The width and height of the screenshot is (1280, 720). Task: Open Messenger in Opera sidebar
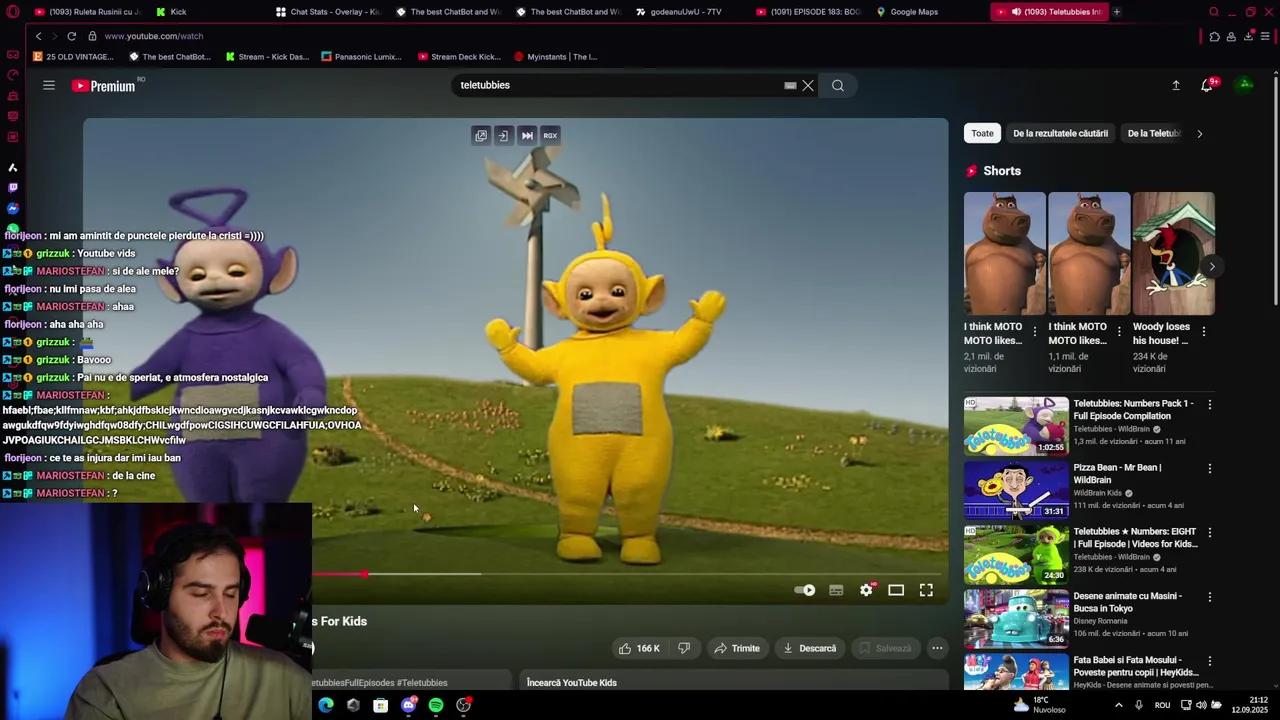pyautogui.click(x=13, y=208)
